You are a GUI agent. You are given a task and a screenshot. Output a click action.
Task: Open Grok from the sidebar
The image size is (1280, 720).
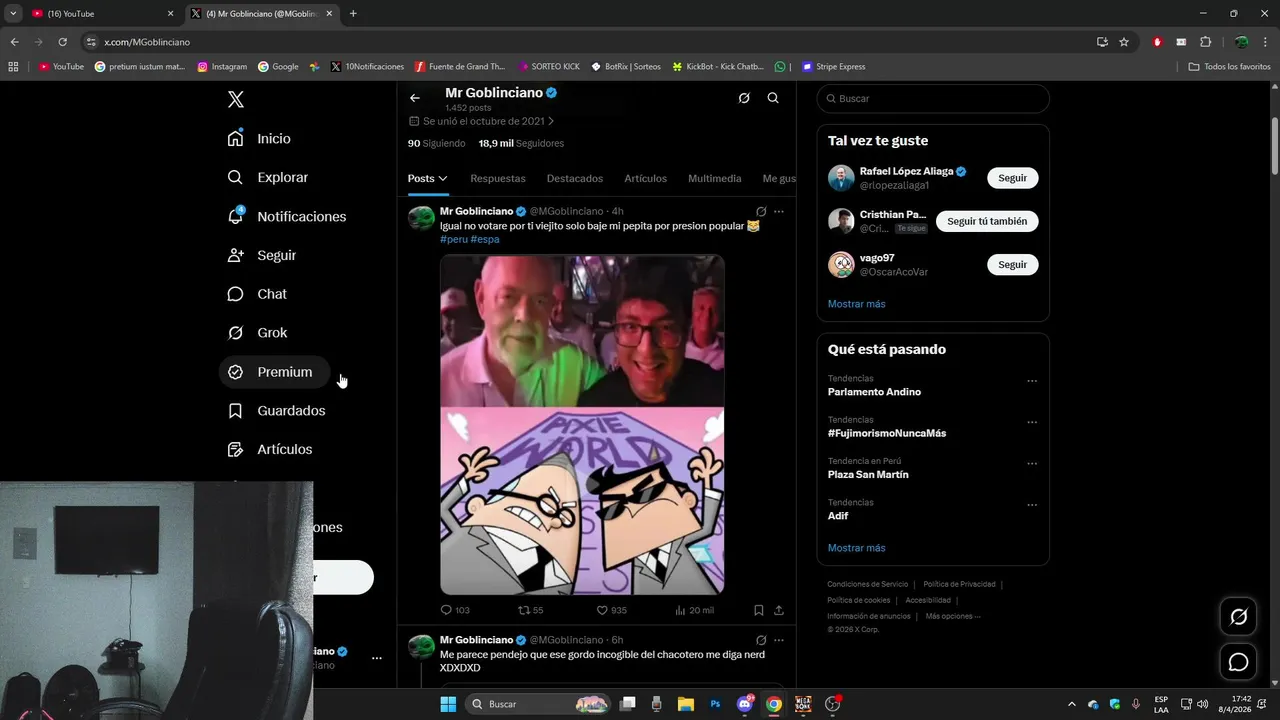point(258,333)
